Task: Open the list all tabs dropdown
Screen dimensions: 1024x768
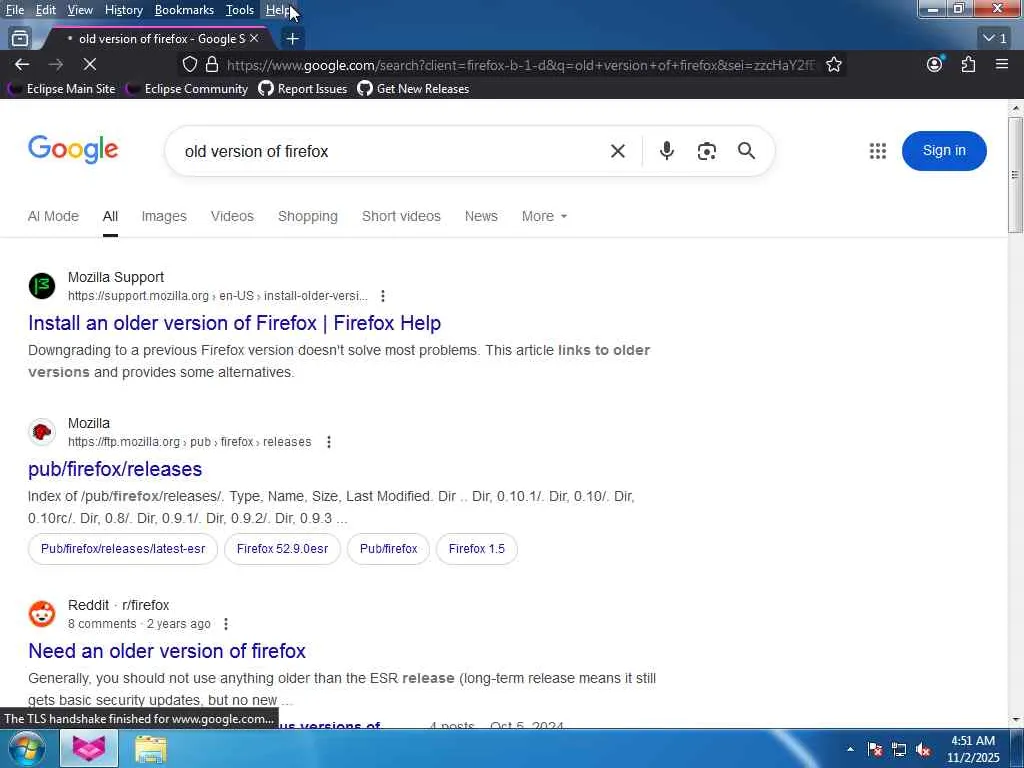Action: 995,39
